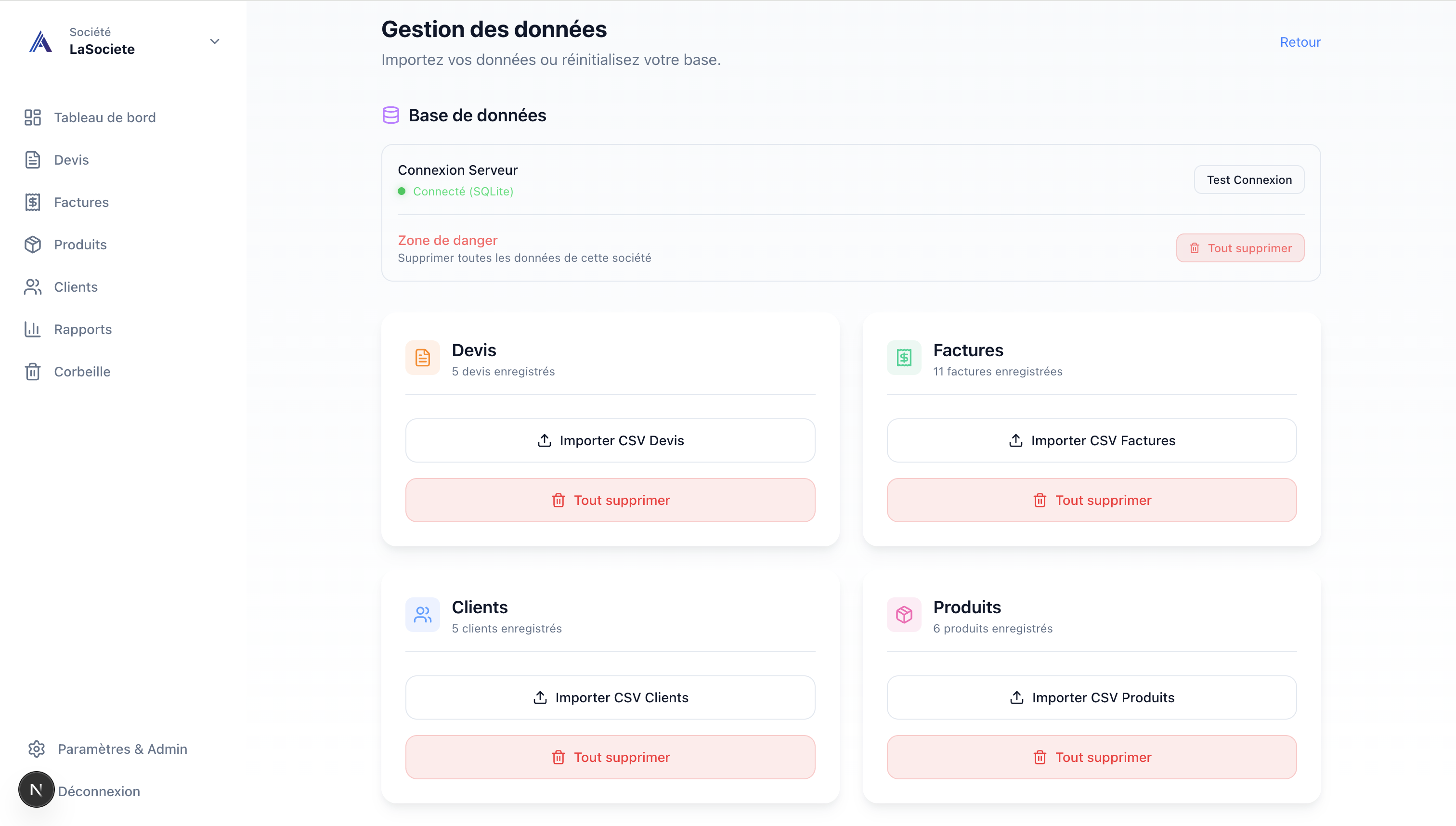The height and width of the screenshot is (826, 1456).
Task: Click the Retour link
Action: [x=1300, y=41]
